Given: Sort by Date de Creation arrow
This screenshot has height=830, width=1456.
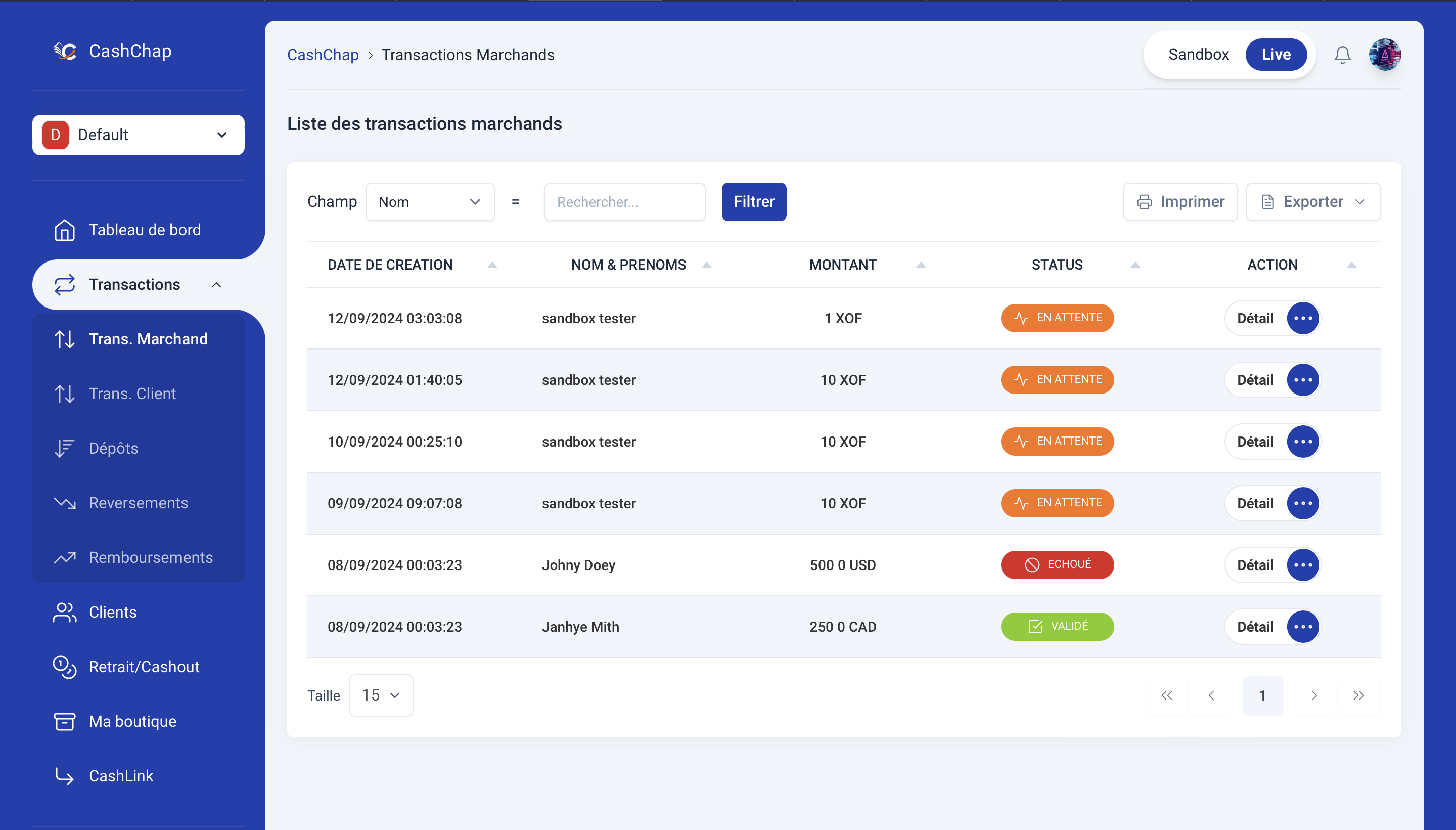Looking at the screenshot, I should tap(492, 265).
